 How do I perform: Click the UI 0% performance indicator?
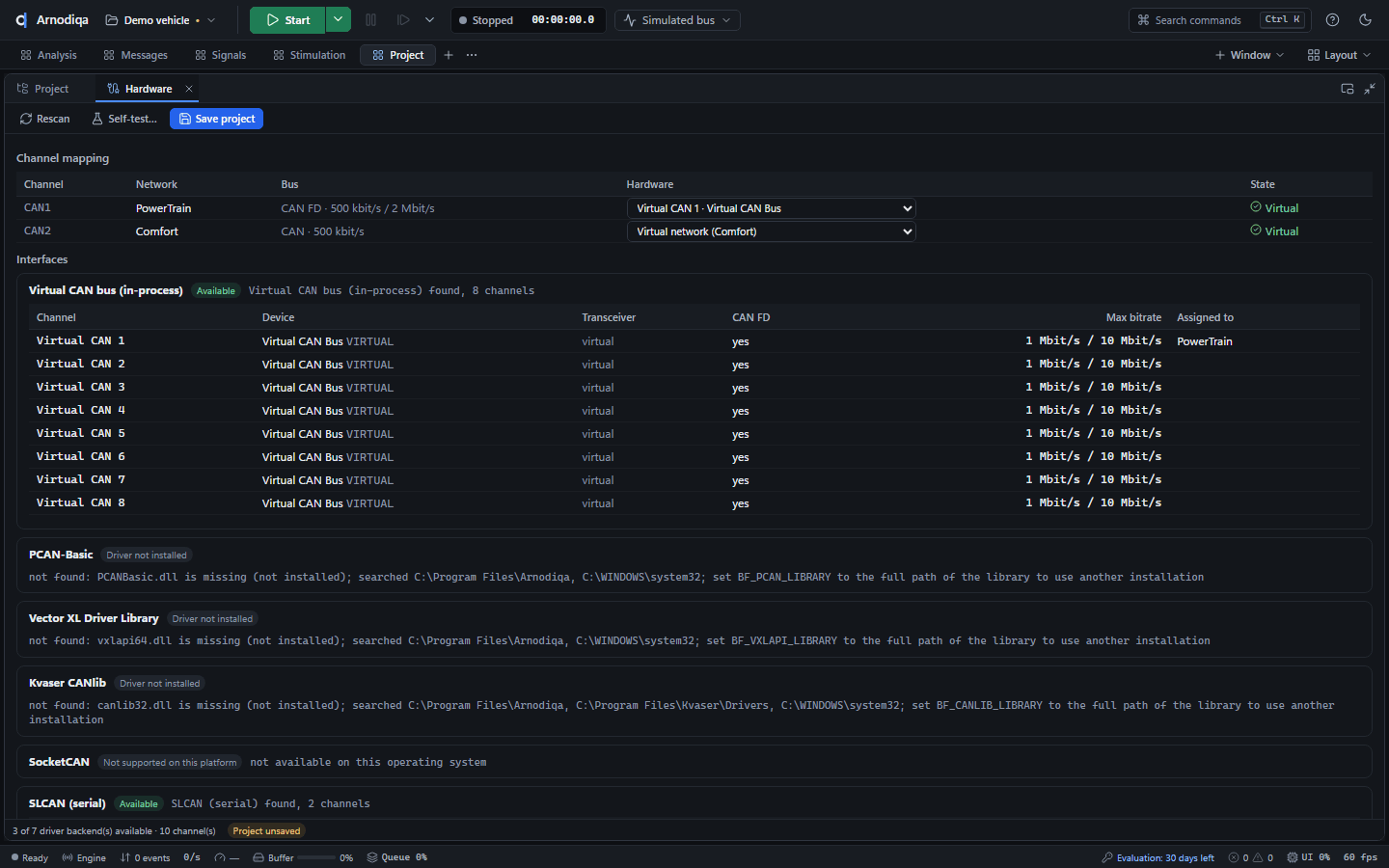(1309, 857)
